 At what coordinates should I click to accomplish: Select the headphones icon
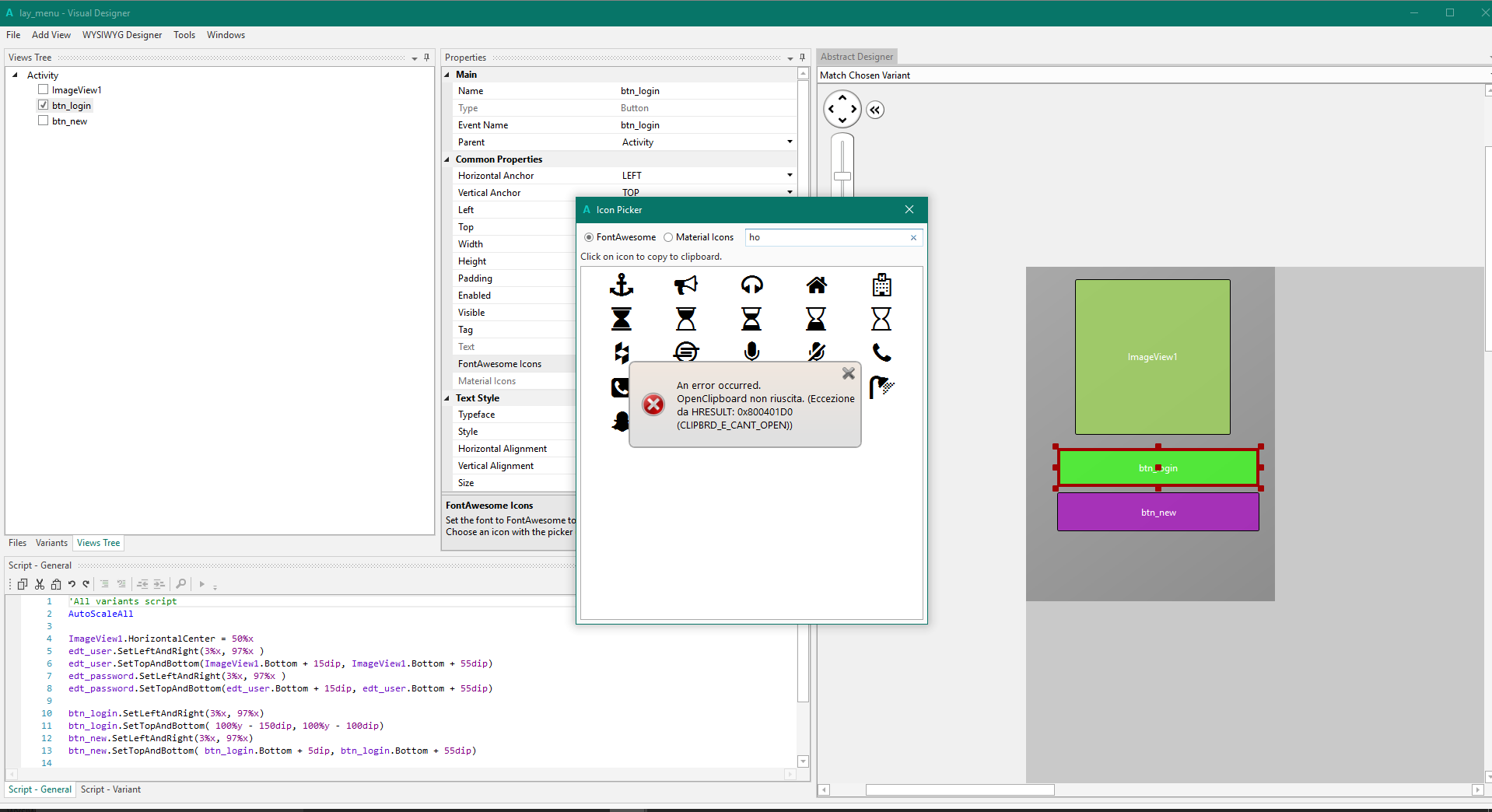click(751, 285)
